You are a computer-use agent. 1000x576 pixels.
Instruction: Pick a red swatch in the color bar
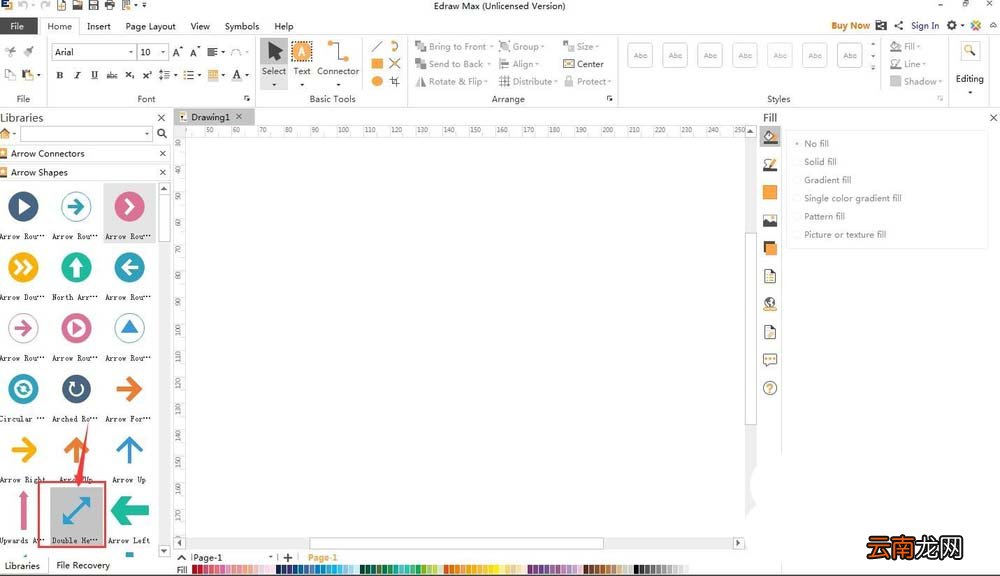(196, 570)
